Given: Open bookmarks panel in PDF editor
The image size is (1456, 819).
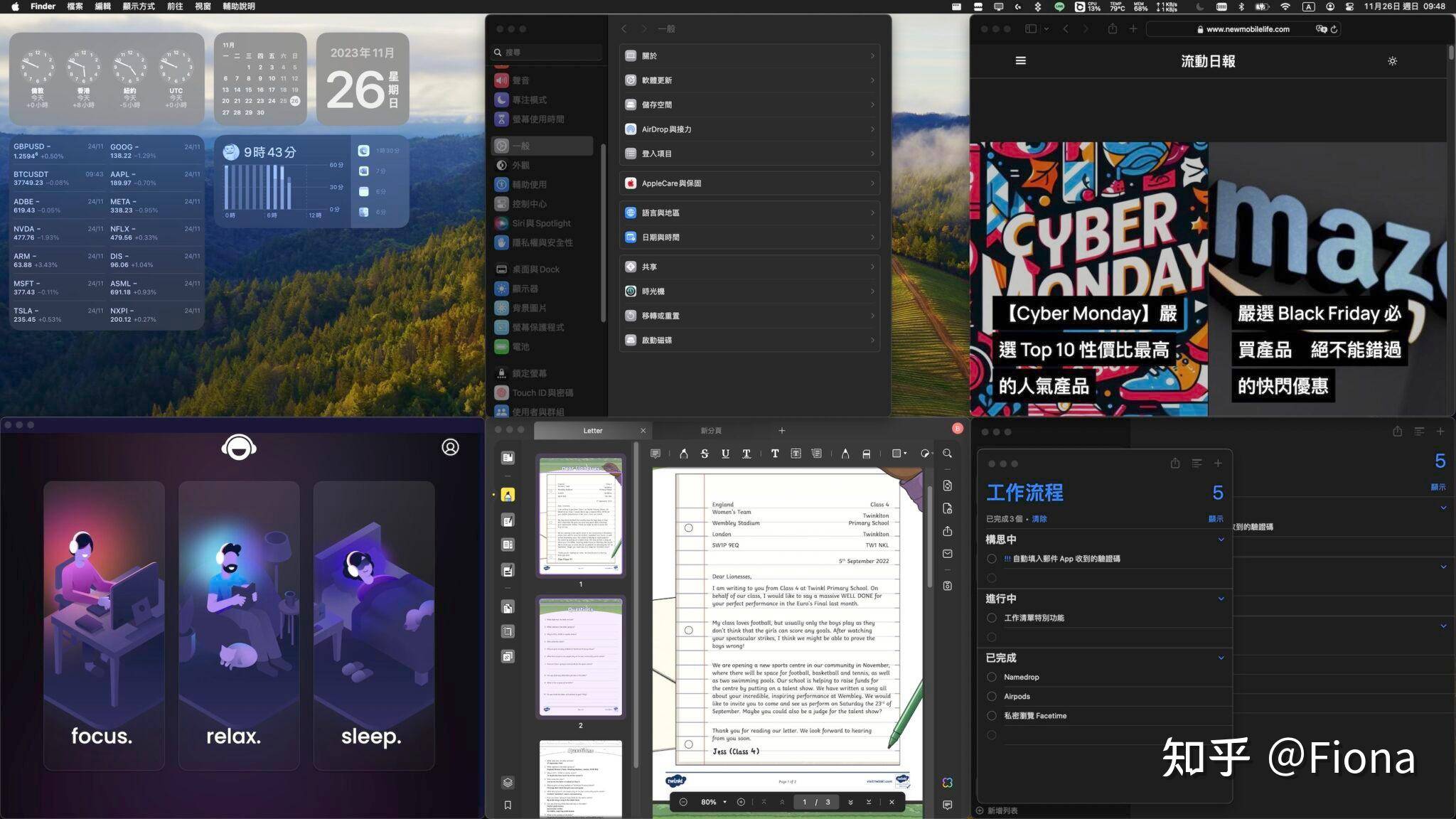Looking at the screenshot, I should pos(508,805).
